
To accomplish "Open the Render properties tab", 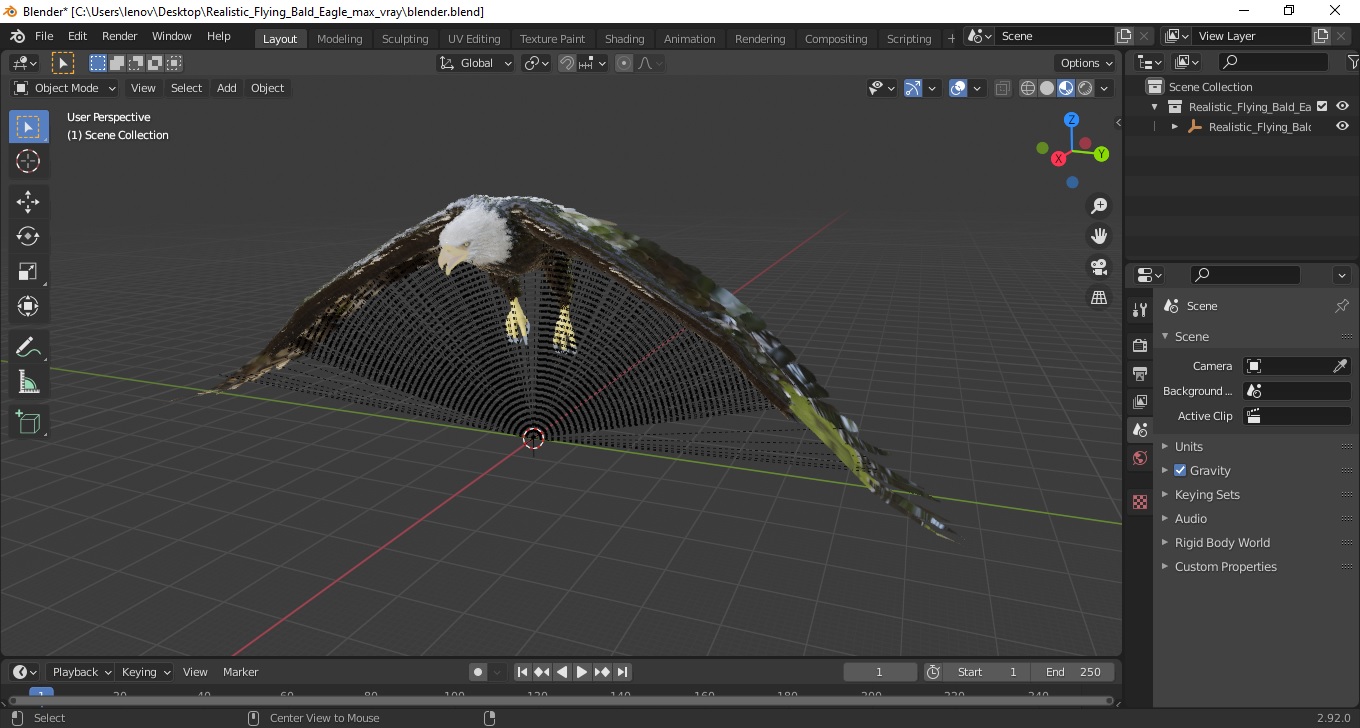I will click(1139, 345).
